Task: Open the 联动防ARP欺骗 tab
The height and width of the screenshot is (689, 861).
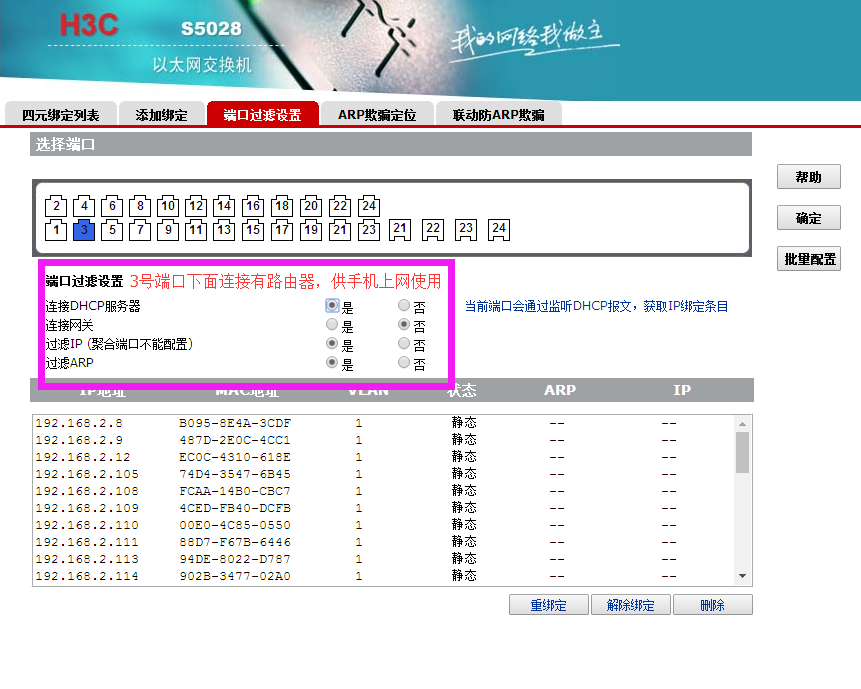Action: pyautogui.click(x=499, y=114)
